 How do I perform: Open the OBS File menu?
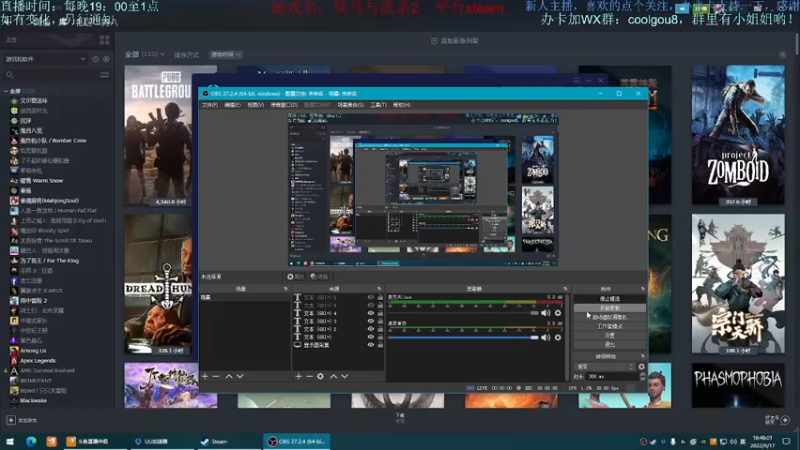[x=210, y=105]
